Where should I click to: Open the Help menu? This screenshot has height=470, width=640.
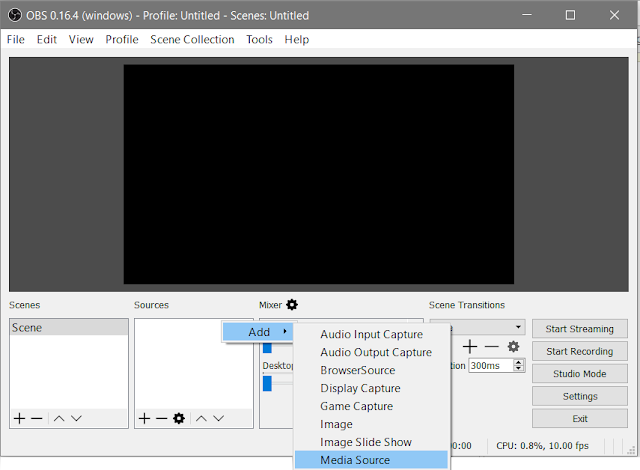[297, 40]
